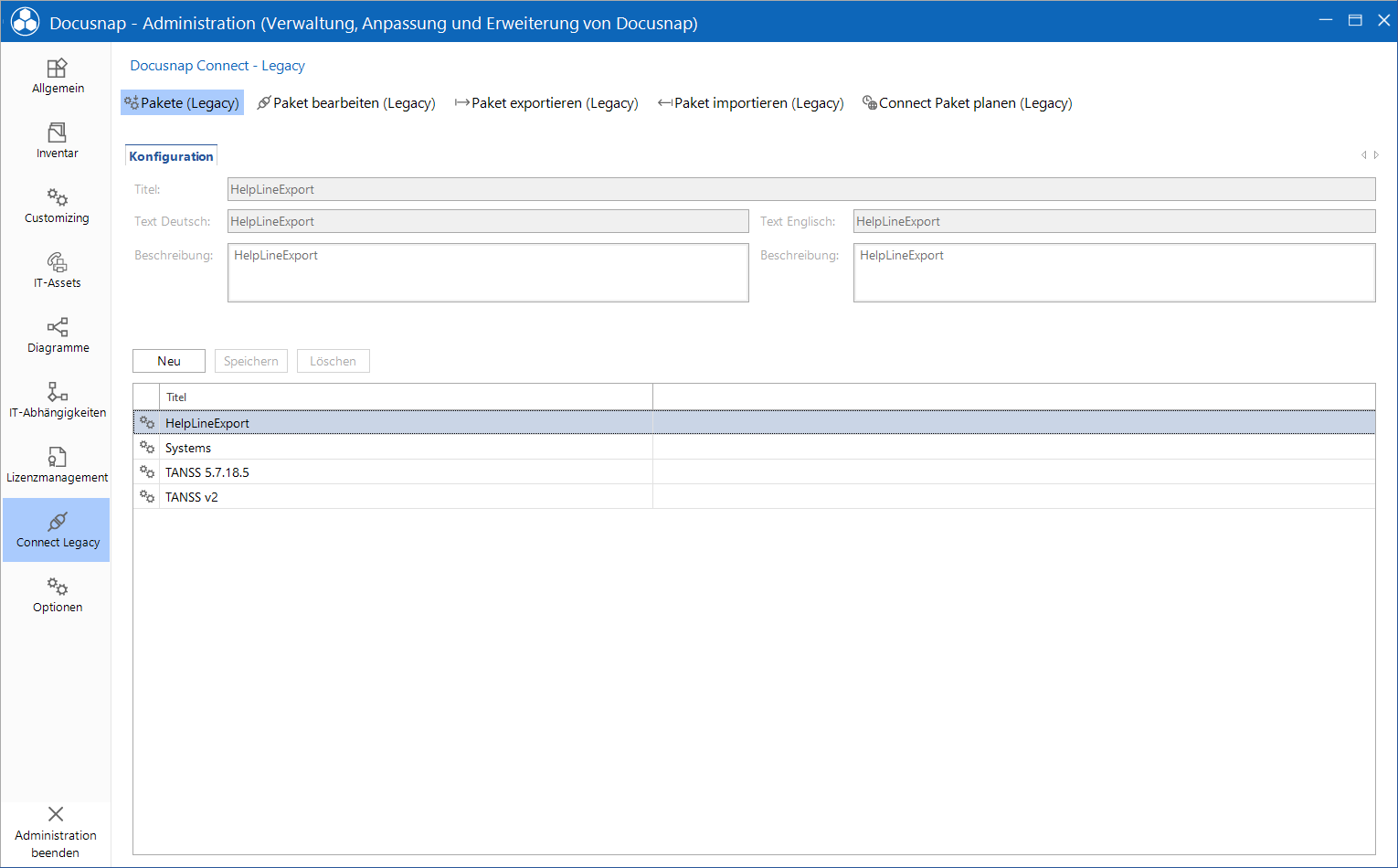
Task: Go to Customizing in sidebar
Action: click(57, 206)
